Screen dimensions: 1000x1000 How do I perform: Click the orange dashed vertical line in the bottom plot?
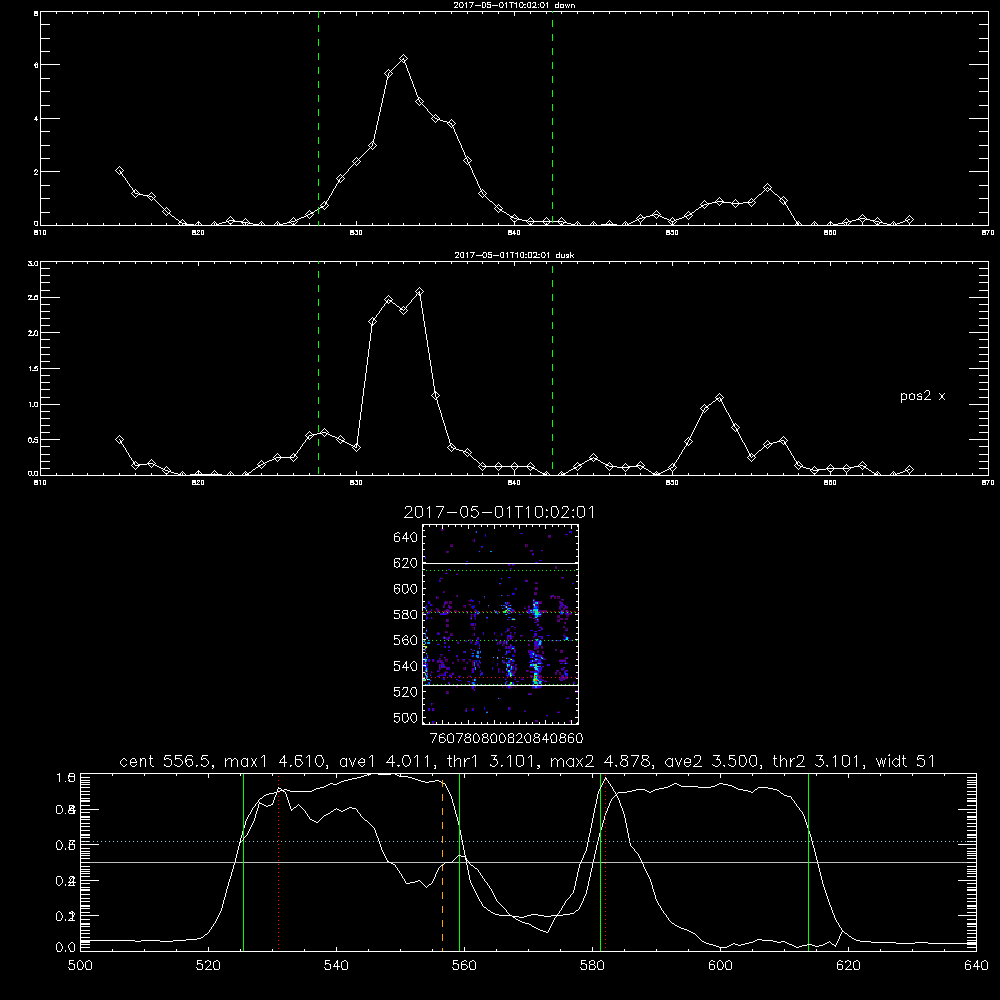[x=443, y=864]
